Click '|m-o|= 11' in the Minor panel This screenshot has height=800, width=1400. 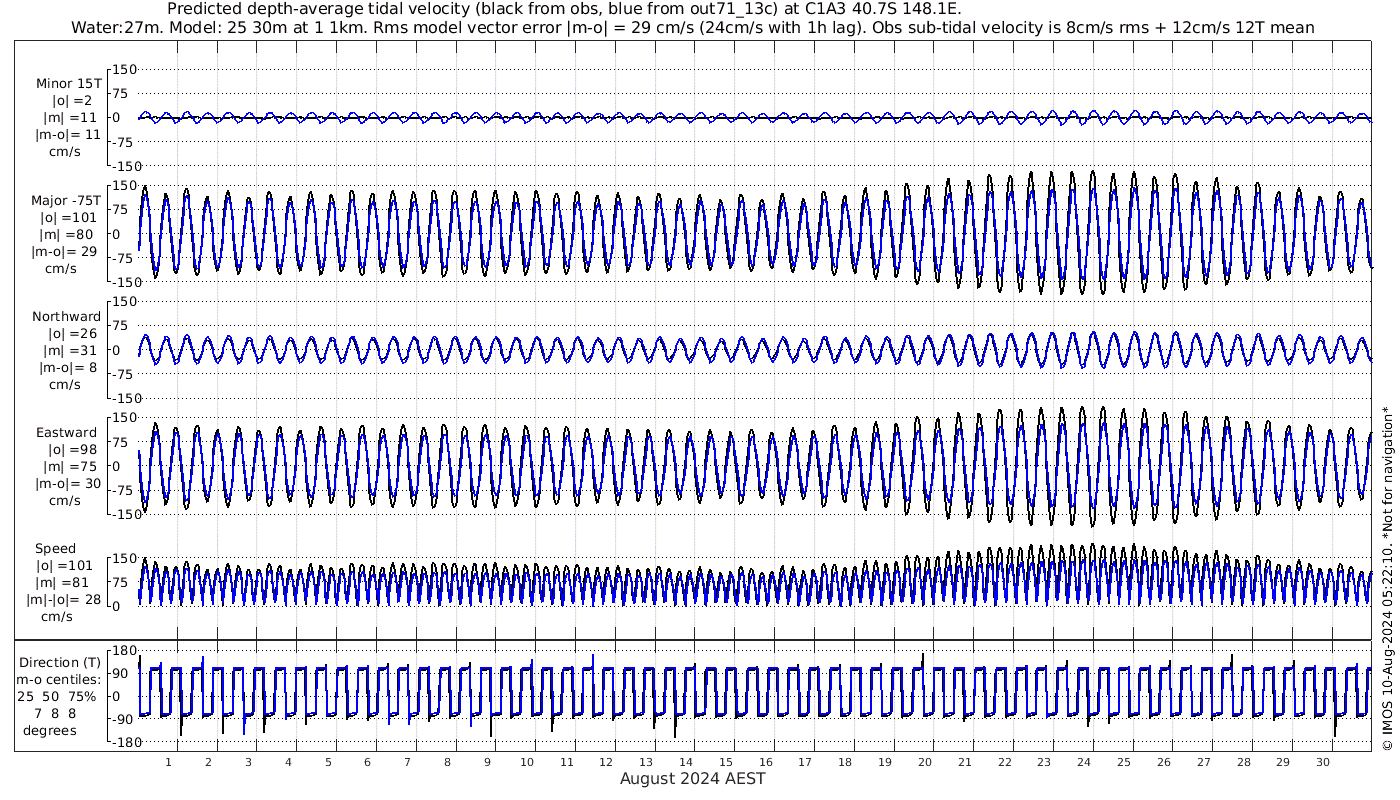click(x=67, y=134)
